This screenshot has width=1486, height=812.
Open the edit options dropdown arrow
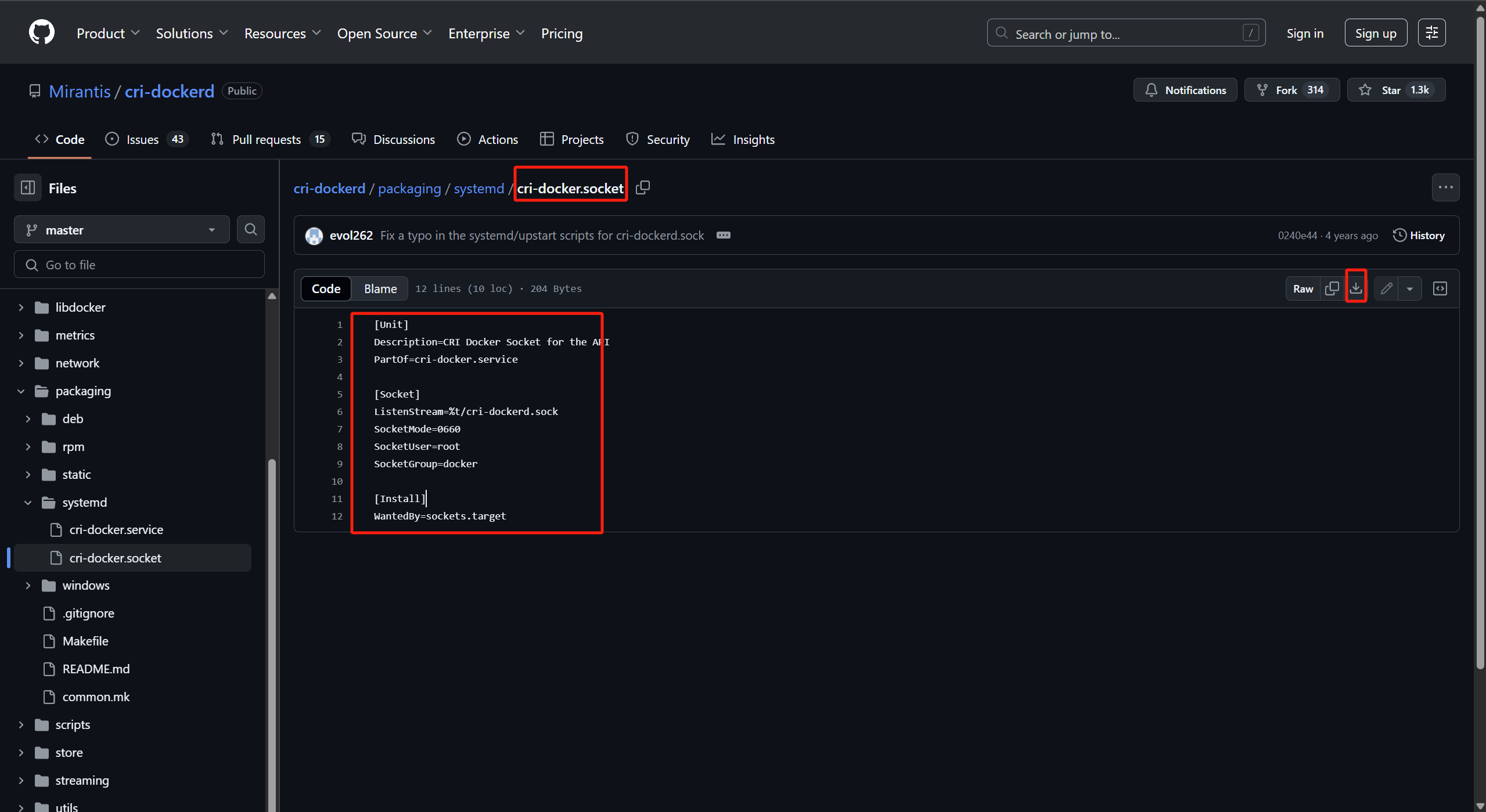point(1409,288)
